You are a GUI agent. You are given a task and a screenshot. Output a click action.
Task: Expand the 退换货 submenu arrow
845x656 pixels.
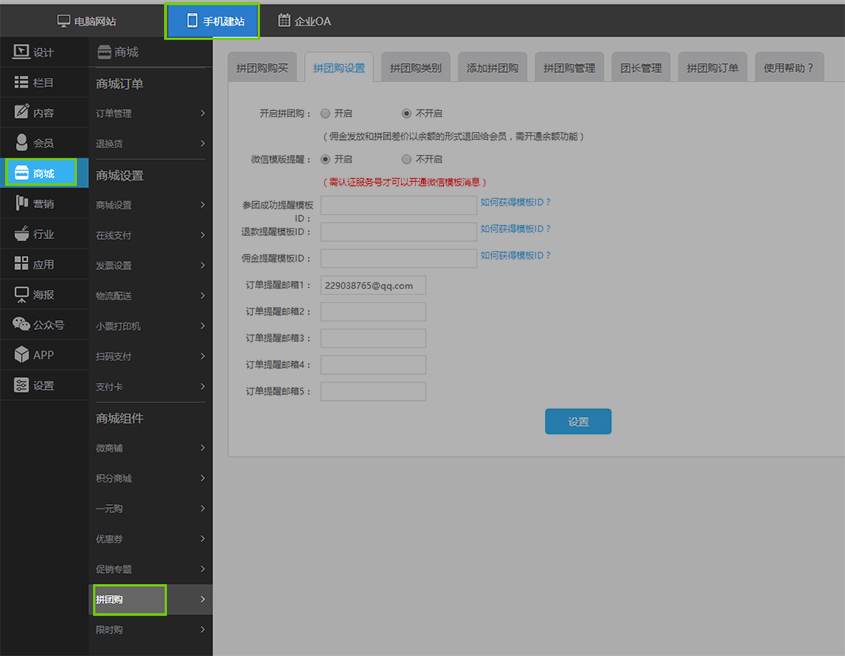tap(203, 143)
